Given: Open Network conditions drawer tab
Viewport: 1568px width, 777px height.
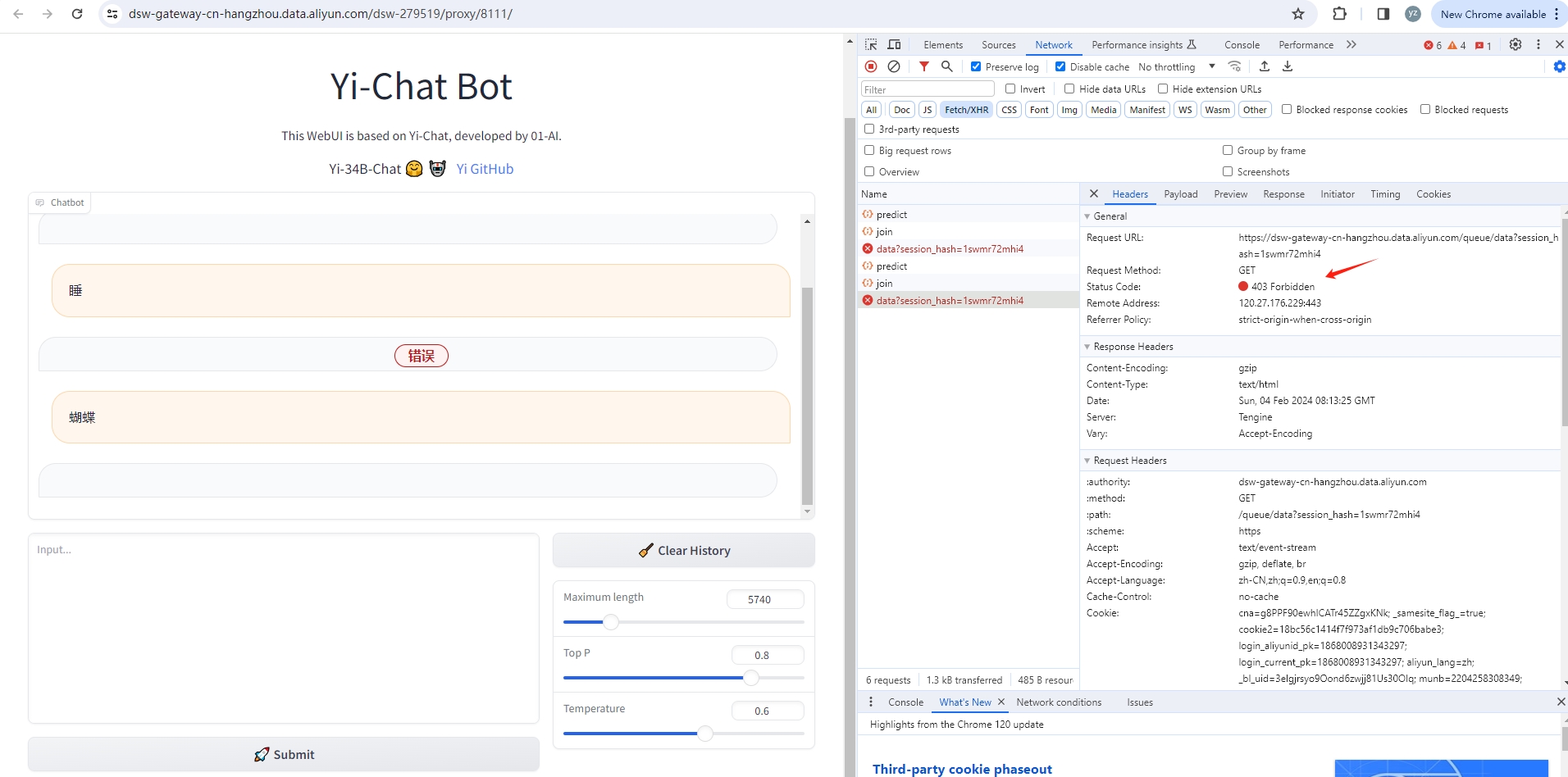Looking at the screenshot, I should [1059, 702].
